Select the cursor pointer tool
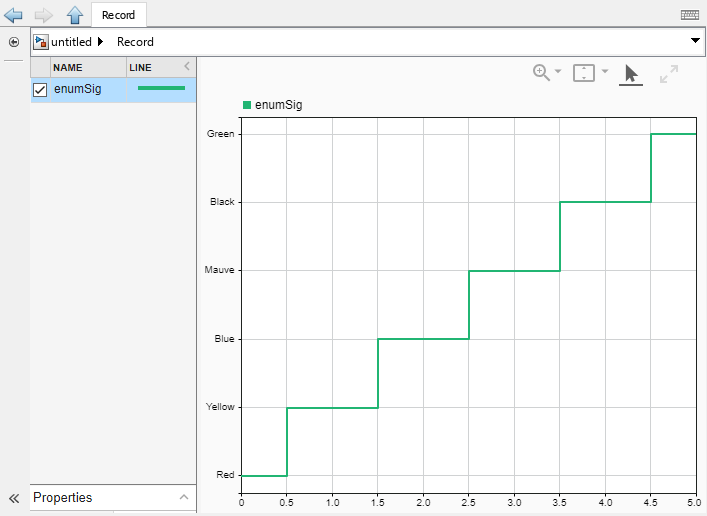Image resolution: width=707 pixels, height=516 pixels. (630, 73)
